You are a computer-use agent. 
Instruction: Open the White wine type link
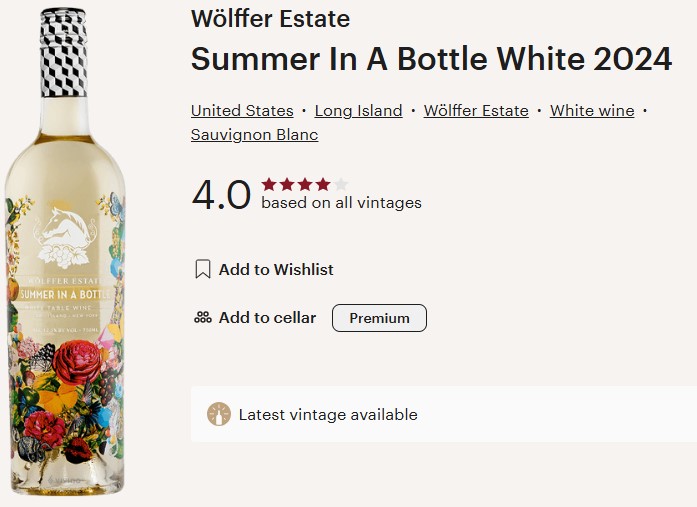point(592,111)
